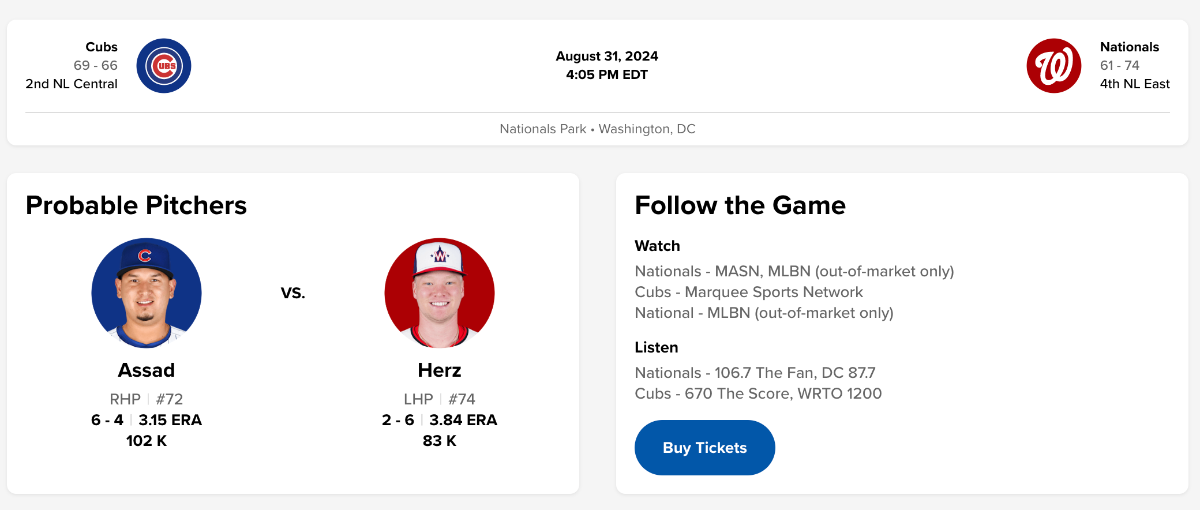The image size is (1200, 510).
Task: Select the Nationals team name in header
Action: pos(1129,47)
